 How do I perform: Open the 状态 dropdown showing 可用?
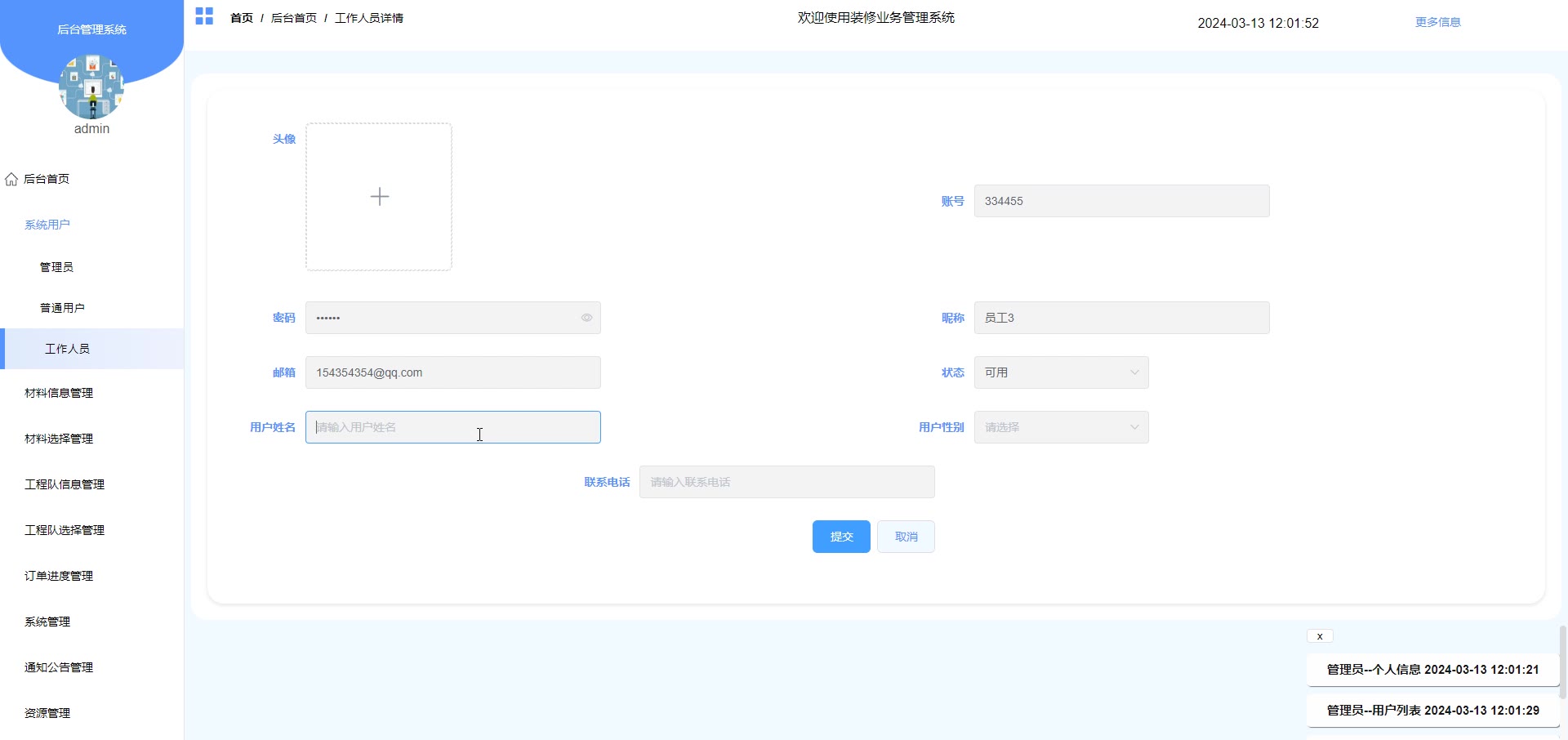(1061, 372)
